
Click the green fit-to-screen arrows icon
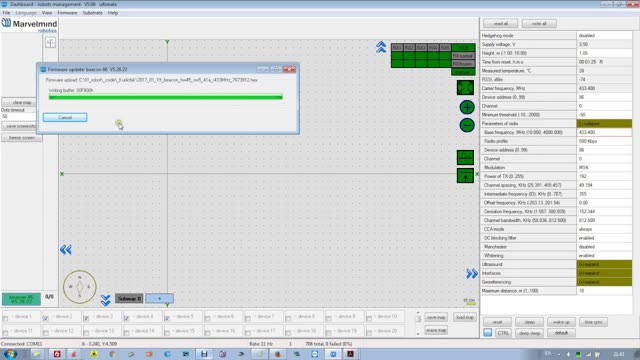click(x=465, y=87)
